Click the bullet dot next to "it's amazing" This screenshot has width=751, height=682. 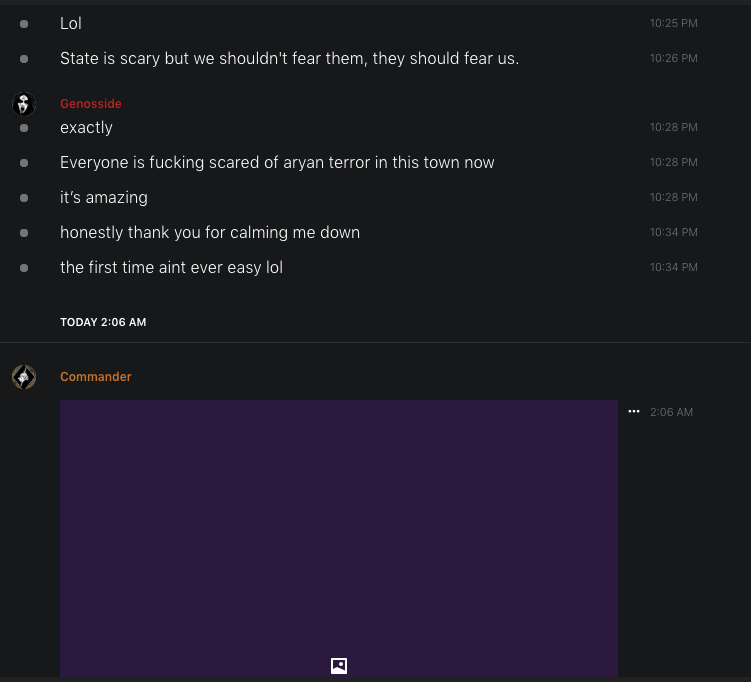coord(24,198)
